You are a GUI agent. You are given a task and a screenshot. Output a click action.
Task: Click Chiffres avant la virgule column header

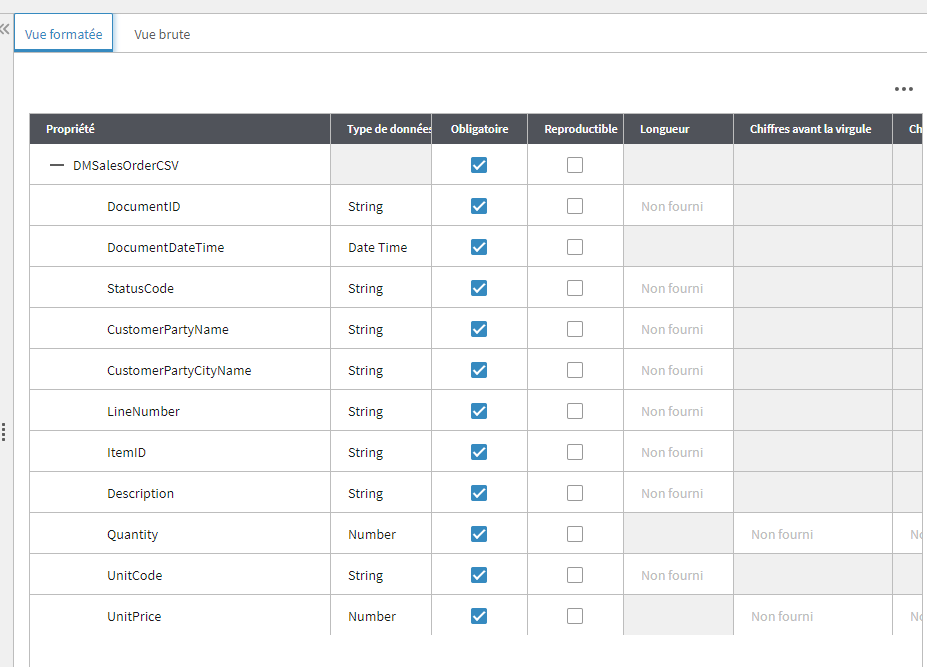click(813, 129)
